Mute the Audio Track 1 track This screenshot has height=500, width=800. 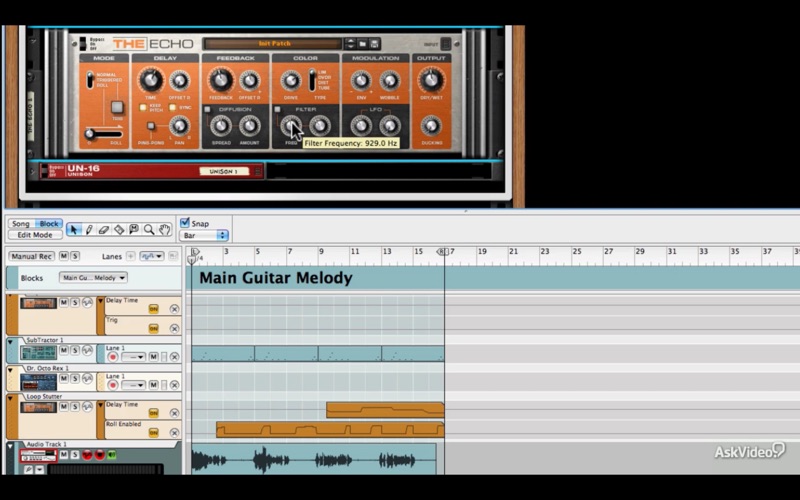point(64,455)
